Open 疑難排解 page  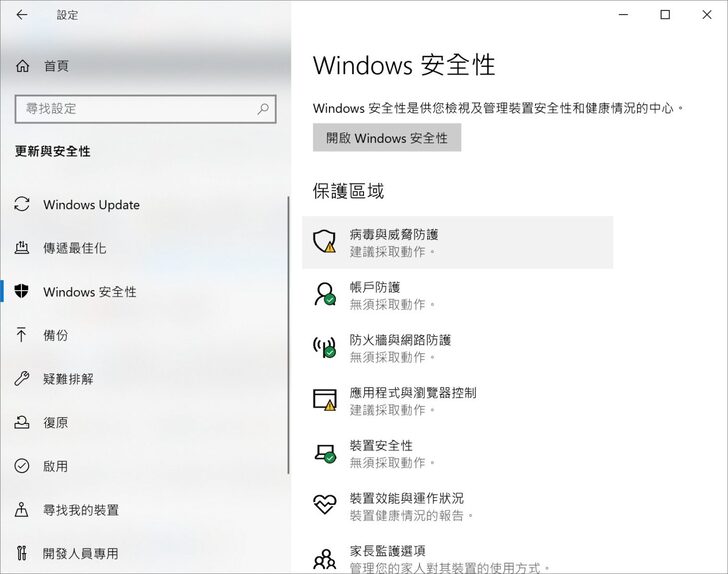tap(144, 379)
